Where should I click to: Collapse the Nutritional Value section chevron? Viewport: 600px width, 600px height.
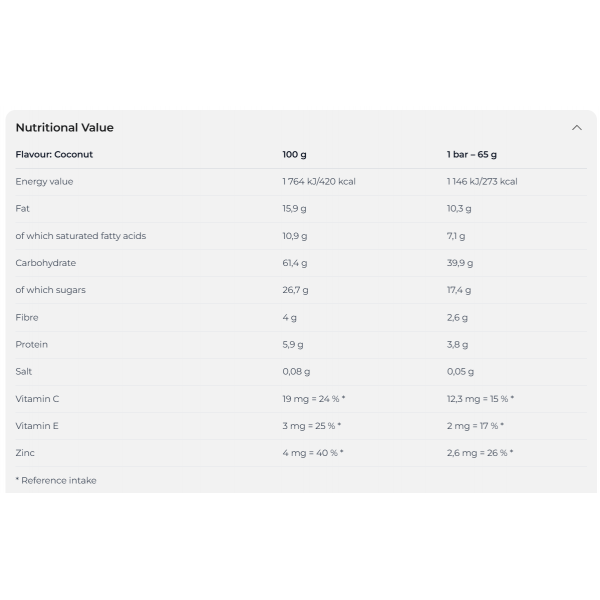576,128
